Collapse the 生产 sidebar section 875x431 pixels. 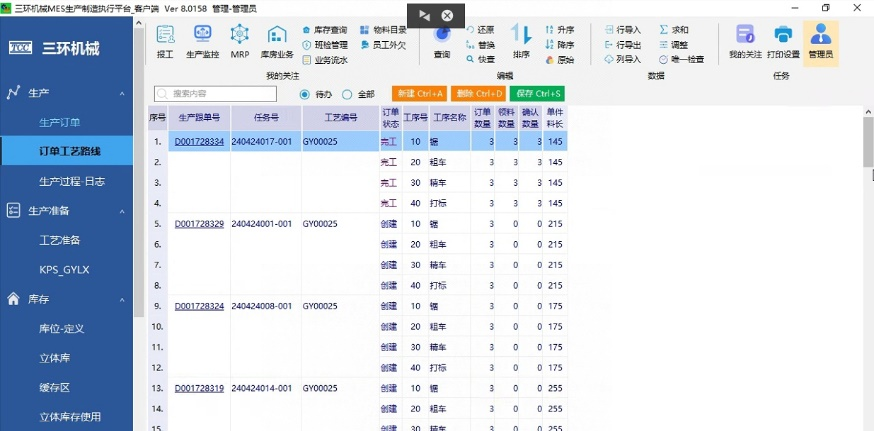pos(122,93)
